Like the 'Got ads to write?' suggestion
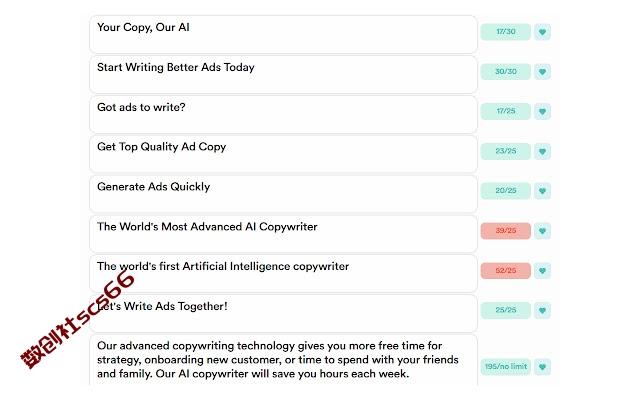Screen dimensions: 640x400 (x=542, y=111)
